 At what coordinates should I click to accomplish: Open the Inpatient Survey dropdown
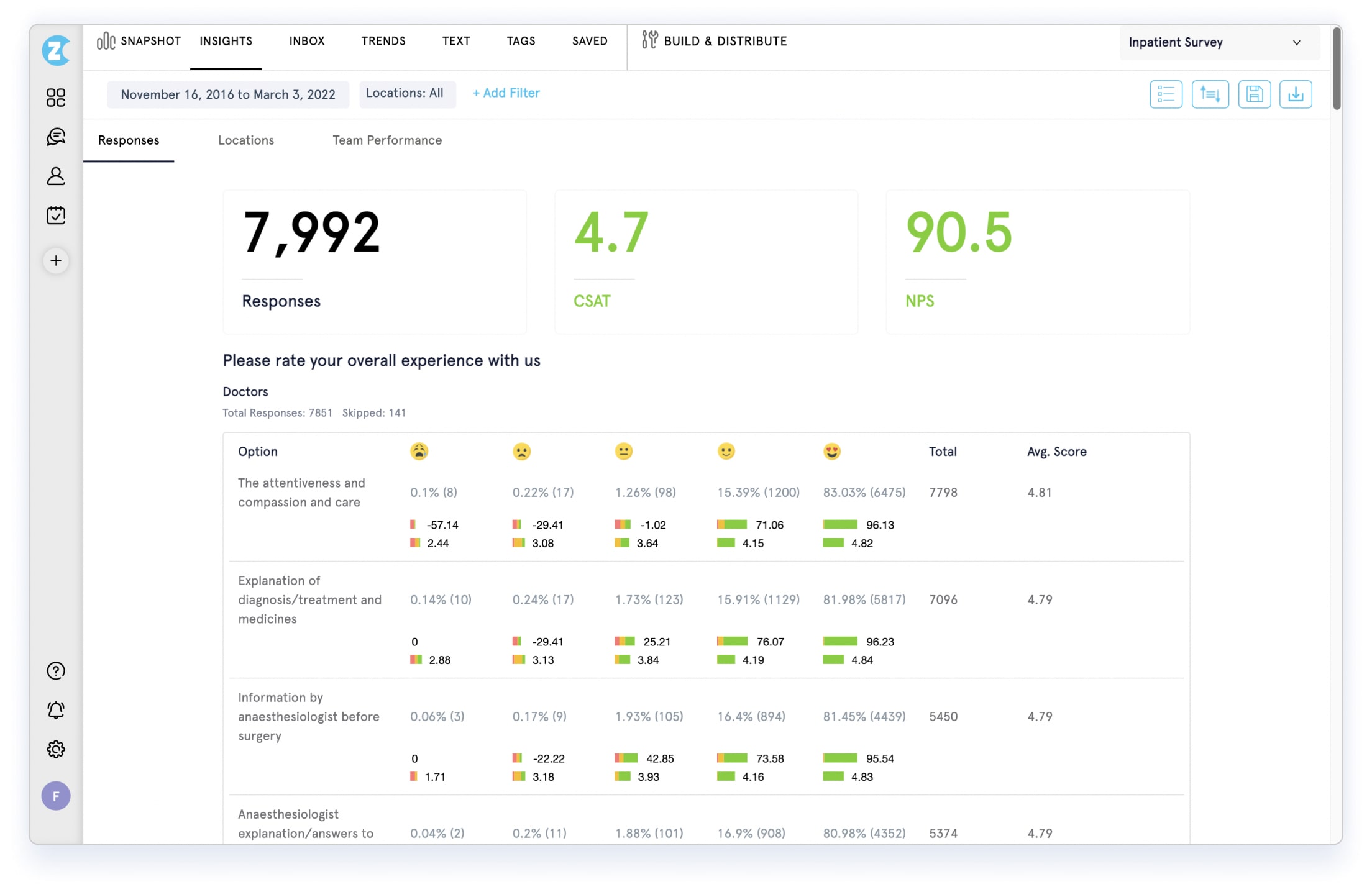click(1219, 42)
